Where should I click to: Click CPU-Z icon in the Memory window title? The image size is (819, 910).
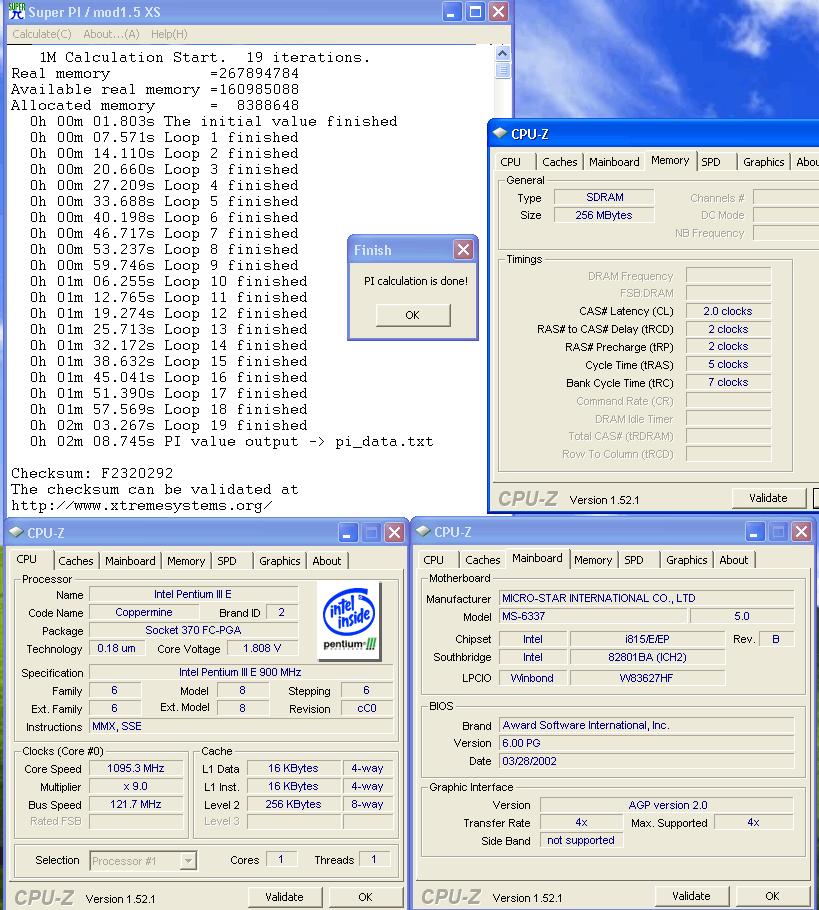click(498, 134)
